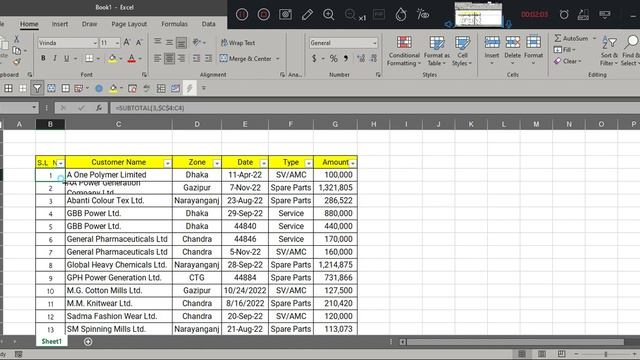Open Format as Table
Screen dimensions: 640x360
[436, 51]
